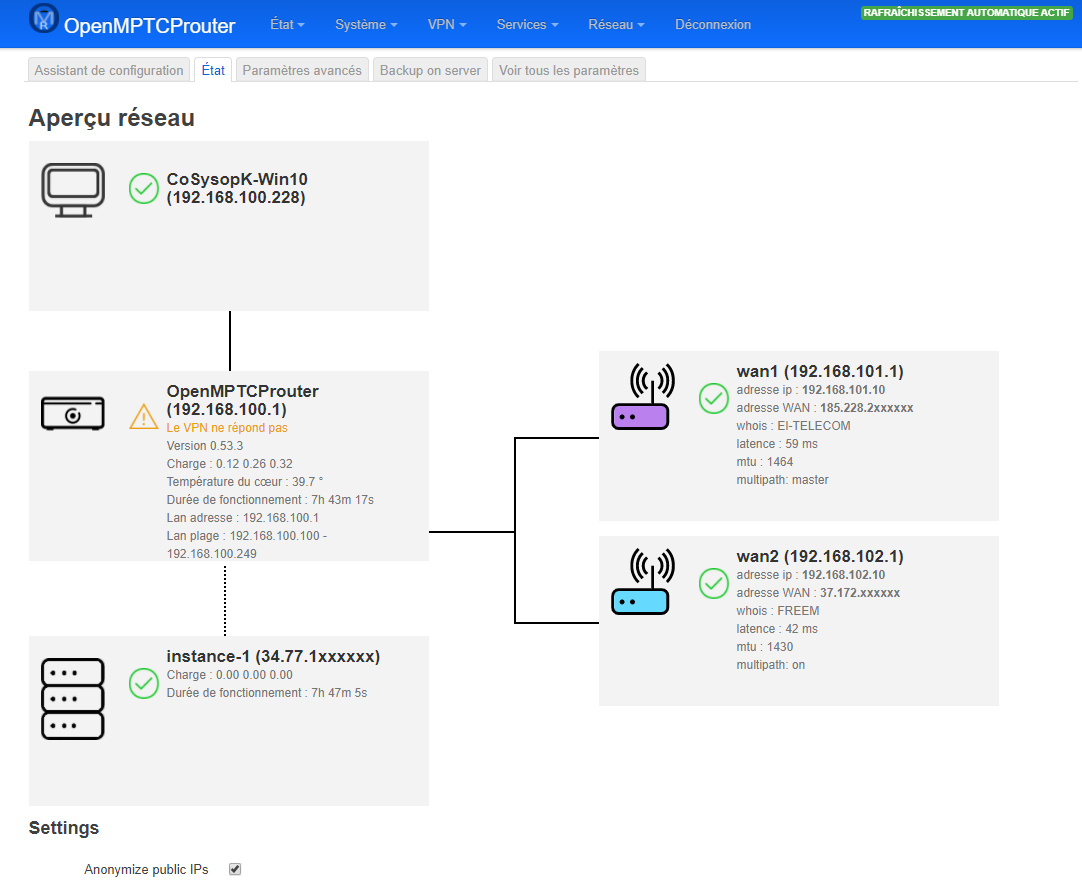Click 'latence : 59 ms' value

pyautogui.click(x=777, y=444)
